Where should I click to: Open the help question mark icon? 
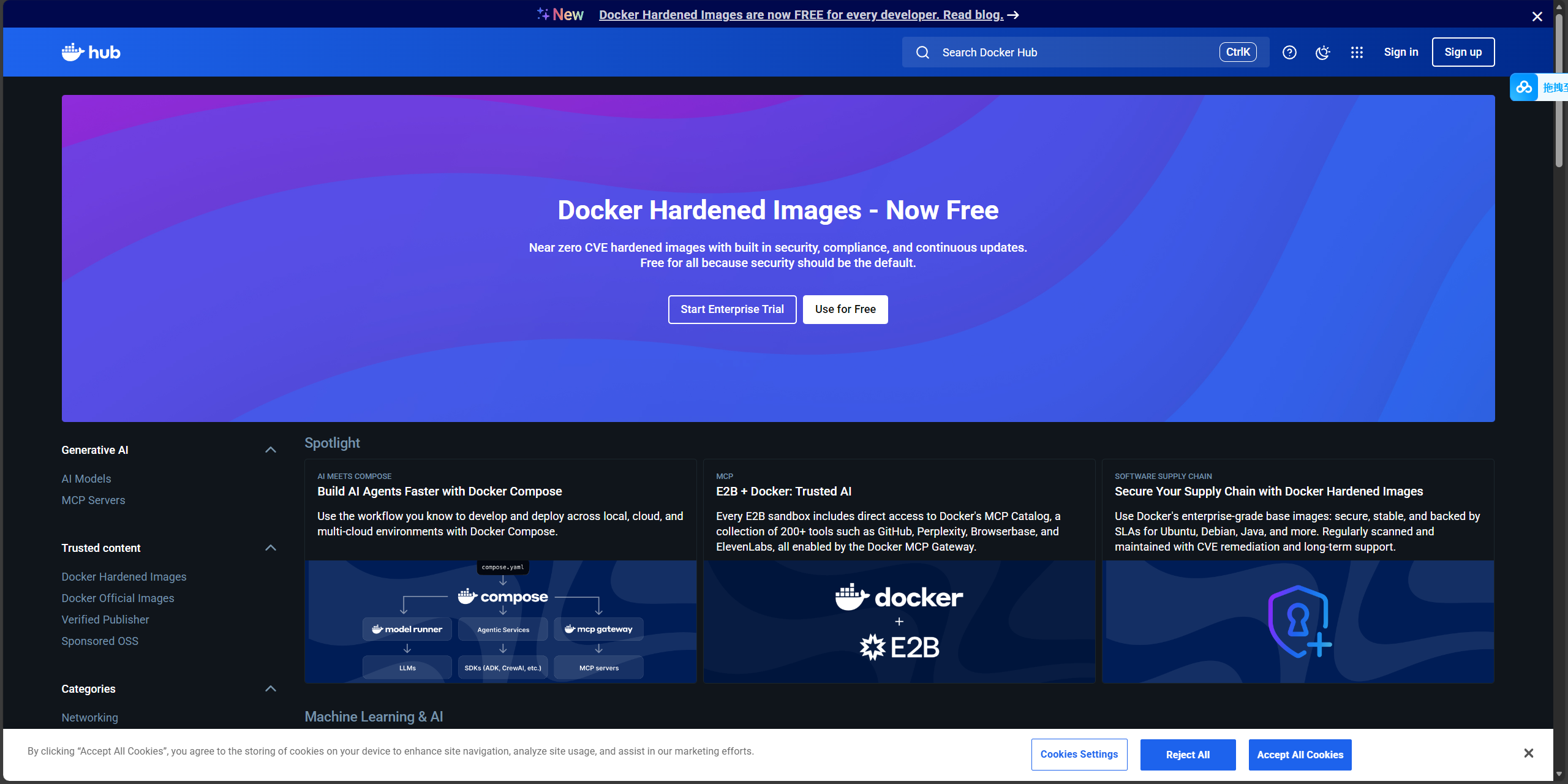coord(1289,52)
